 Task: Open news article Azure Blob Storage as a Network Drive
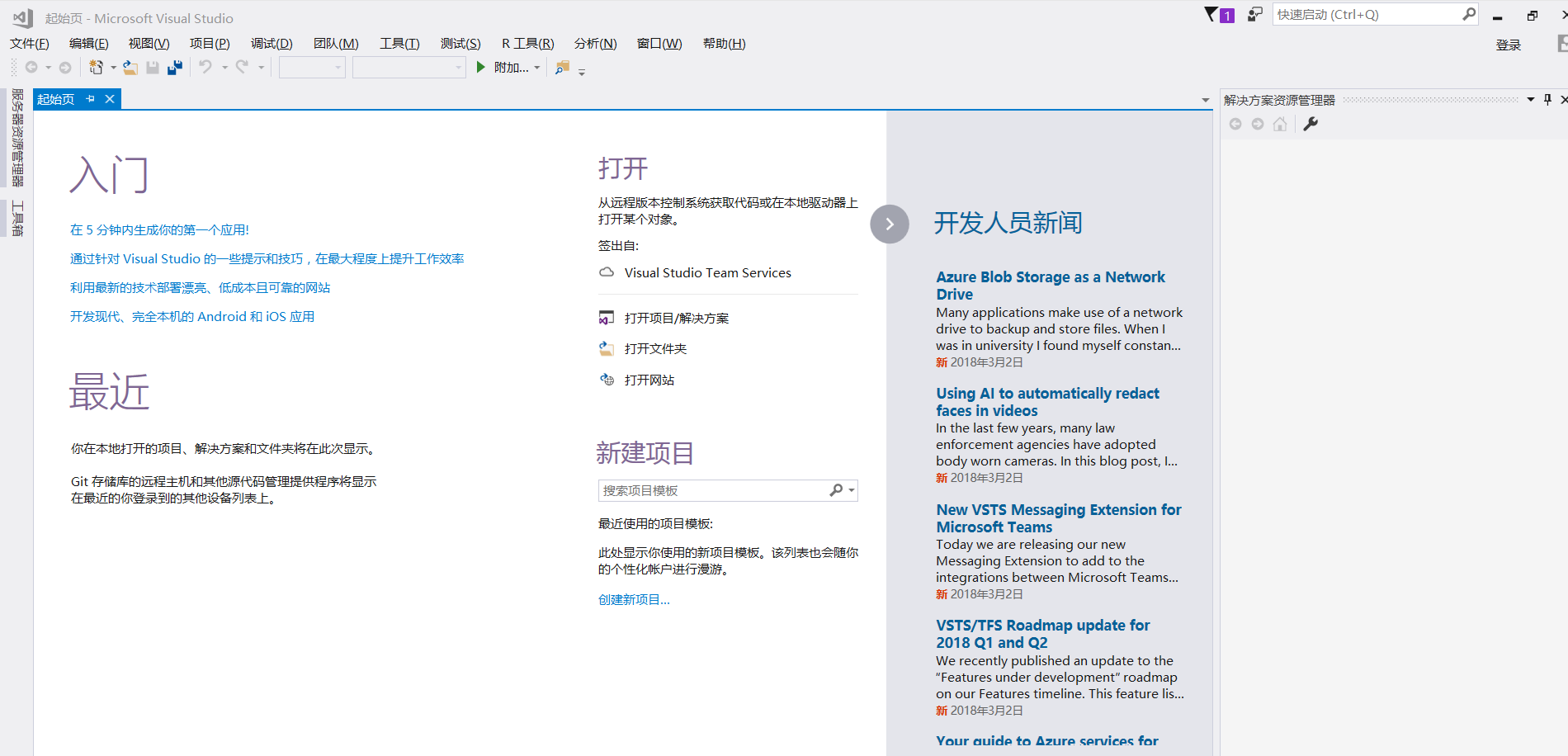1051,286
